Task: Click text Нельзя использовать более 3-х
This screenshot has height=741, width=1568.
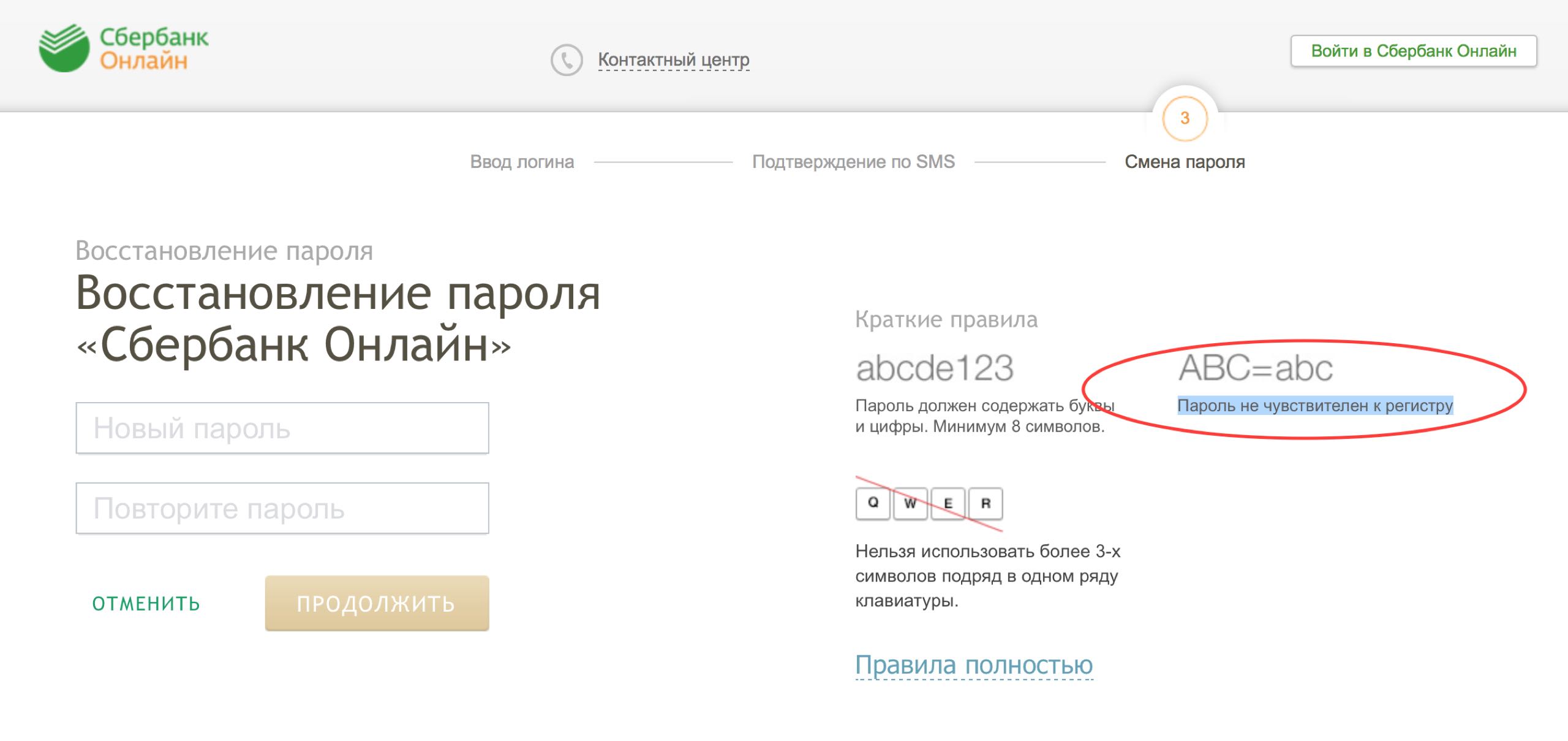Action: (x=988, y=552)
